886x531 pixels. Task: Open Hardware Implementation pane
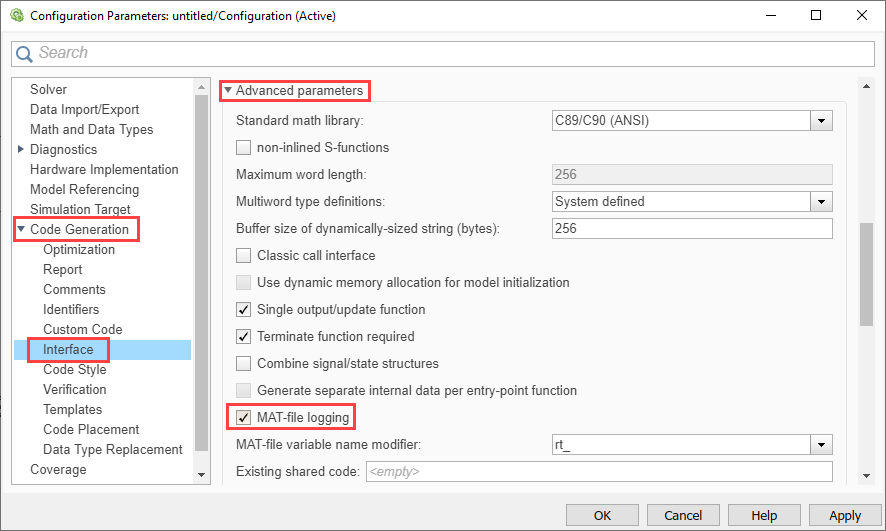(104, 169)
